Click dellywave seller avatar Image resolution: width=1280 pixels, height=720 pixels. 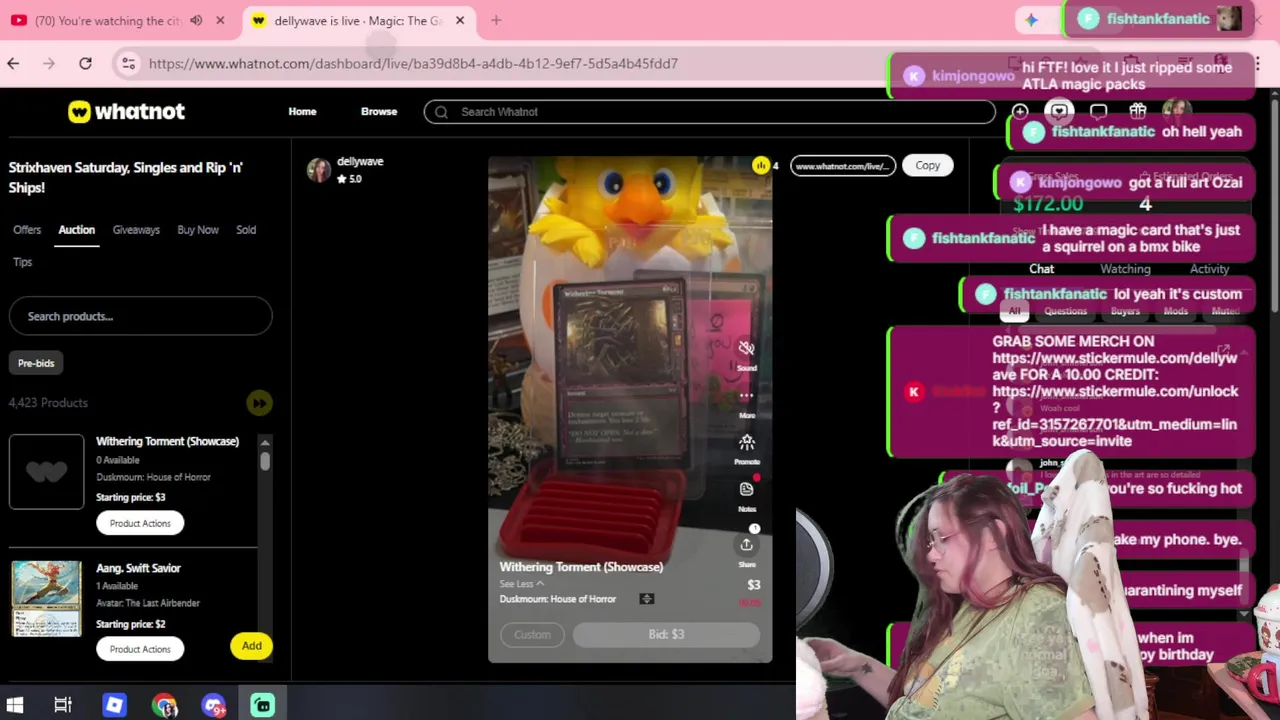pyautogui.click(x=319, y=170)
